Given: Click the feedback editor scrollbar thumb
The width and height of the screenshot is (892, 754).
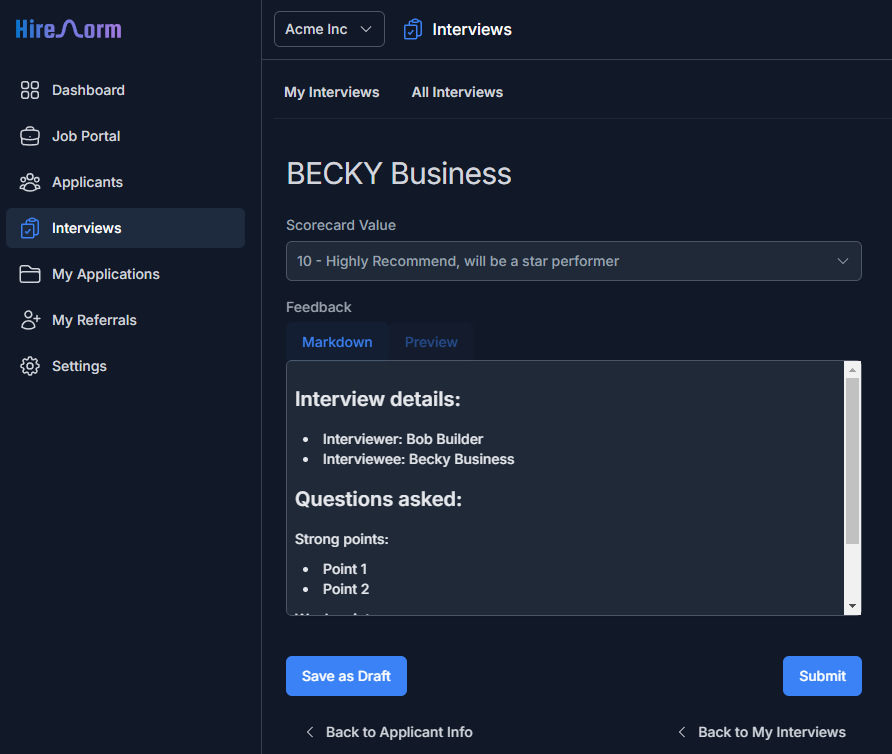Looking at the screenshot, I should [x=852, y=461].
